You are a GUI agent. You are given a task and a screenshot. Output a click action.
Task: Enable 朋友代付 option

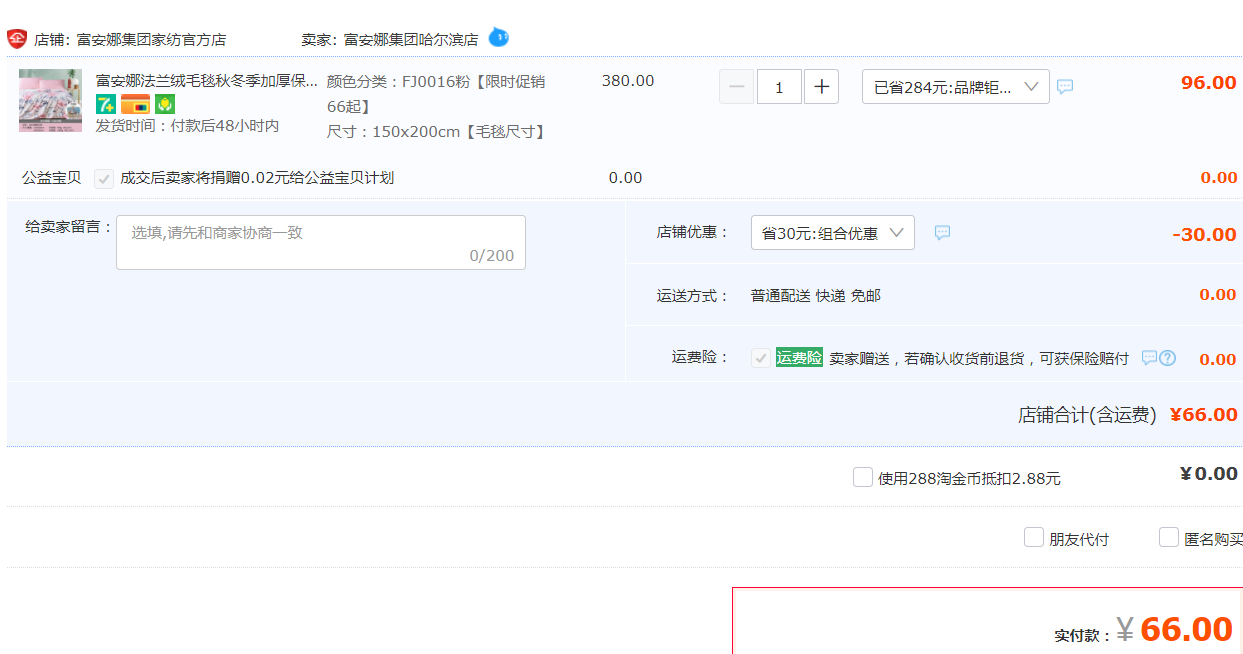point(1034,537)
